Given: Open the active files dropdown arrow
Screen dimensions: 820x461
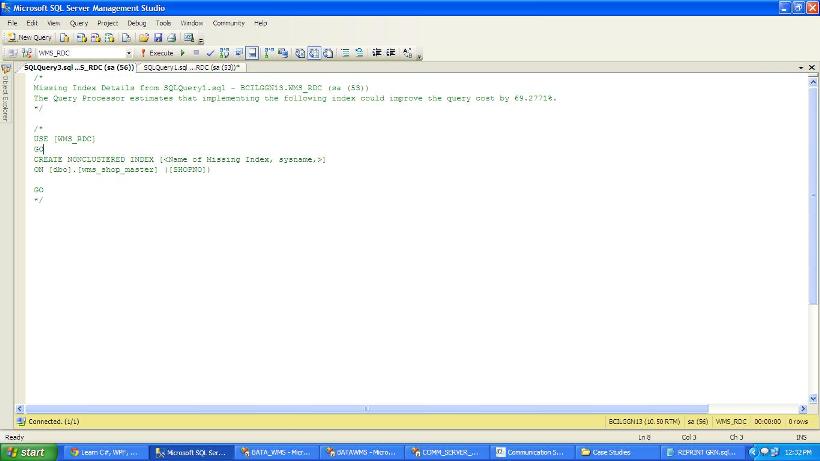Looking at the screenshot, I should pos(801,67).
